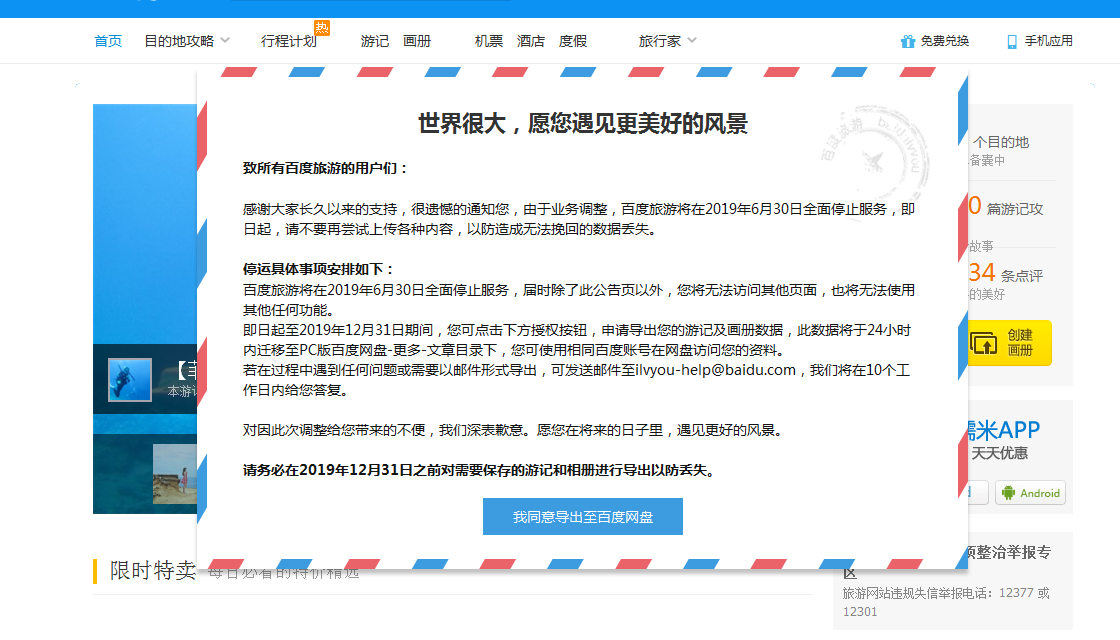Click the phone icon beside 手机应用
The width and height of the screenshot is (1120, 640).
[x=1011, y=42]
